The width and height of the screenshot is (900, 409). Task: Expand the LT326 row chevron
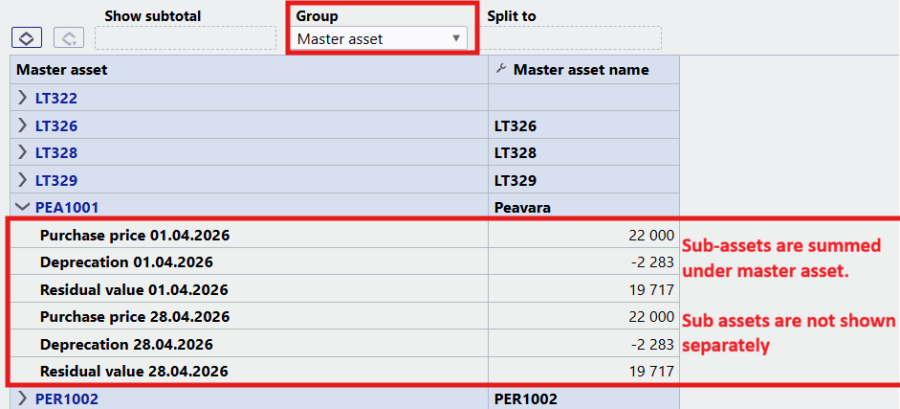click(22, 126)
